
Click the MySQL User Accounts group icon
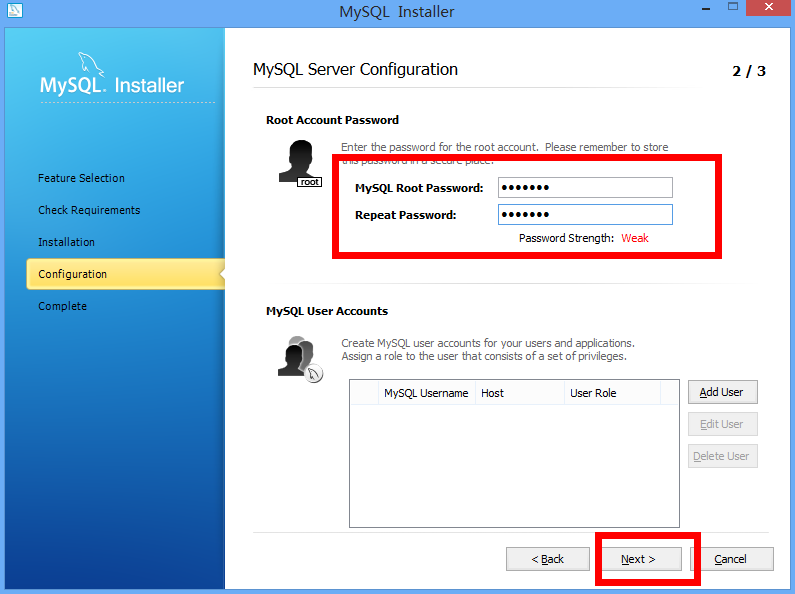pos(300,358)
